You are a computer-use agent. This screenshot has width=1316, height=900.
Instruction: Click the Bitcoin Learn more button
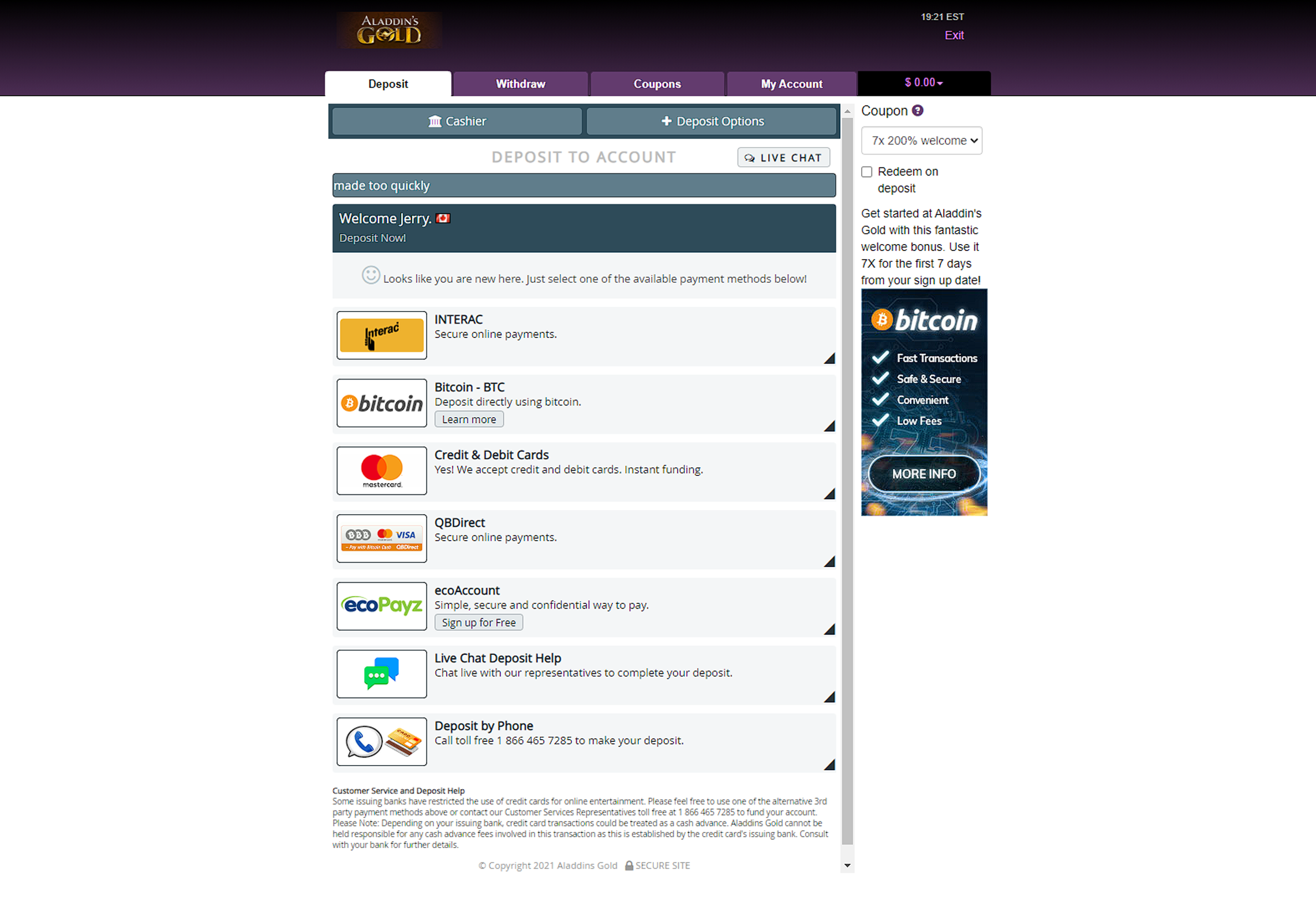[x=469, y=419]
